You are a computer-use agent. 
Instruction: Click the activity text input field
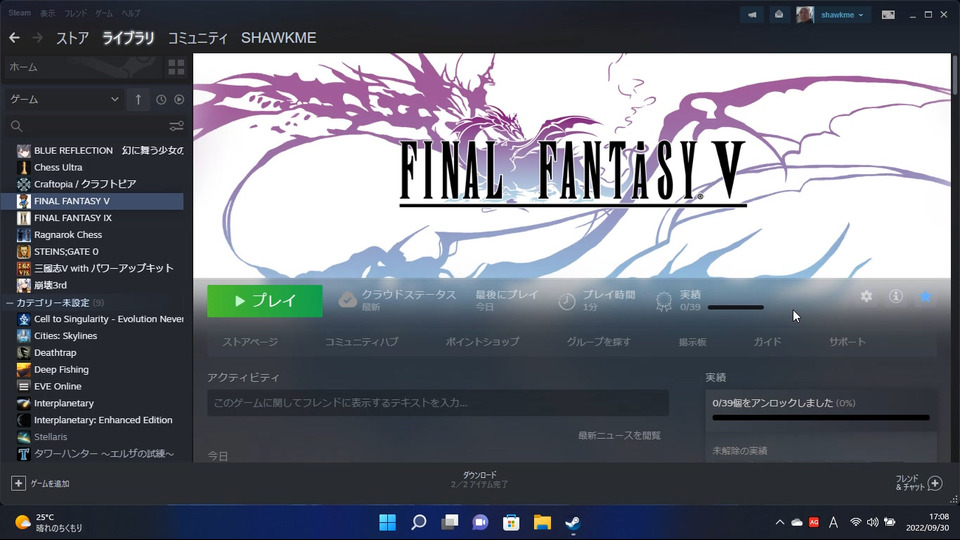coord(438,403)
